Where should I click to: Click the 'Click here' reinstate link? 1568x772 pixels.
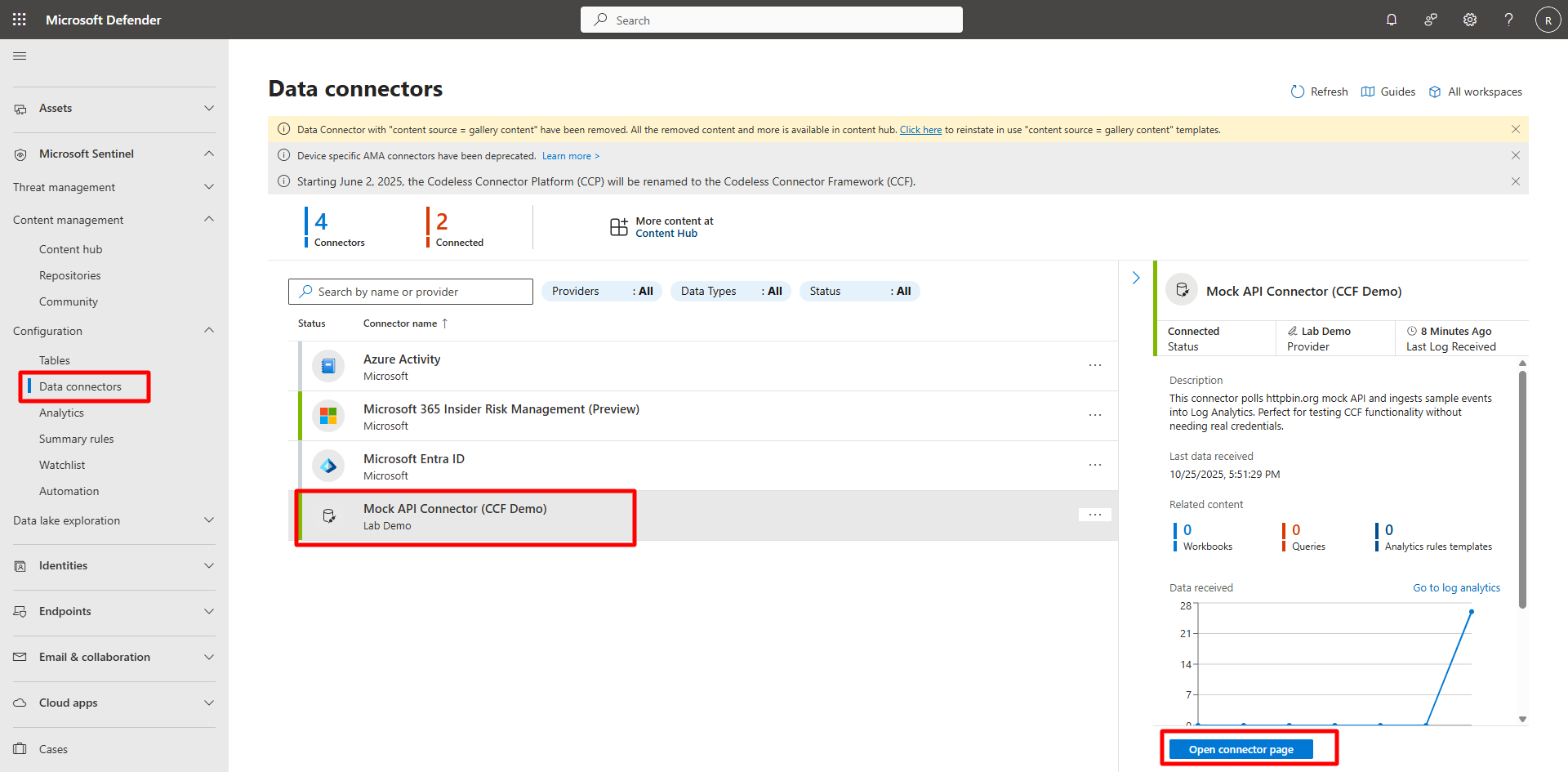[921, 130]
